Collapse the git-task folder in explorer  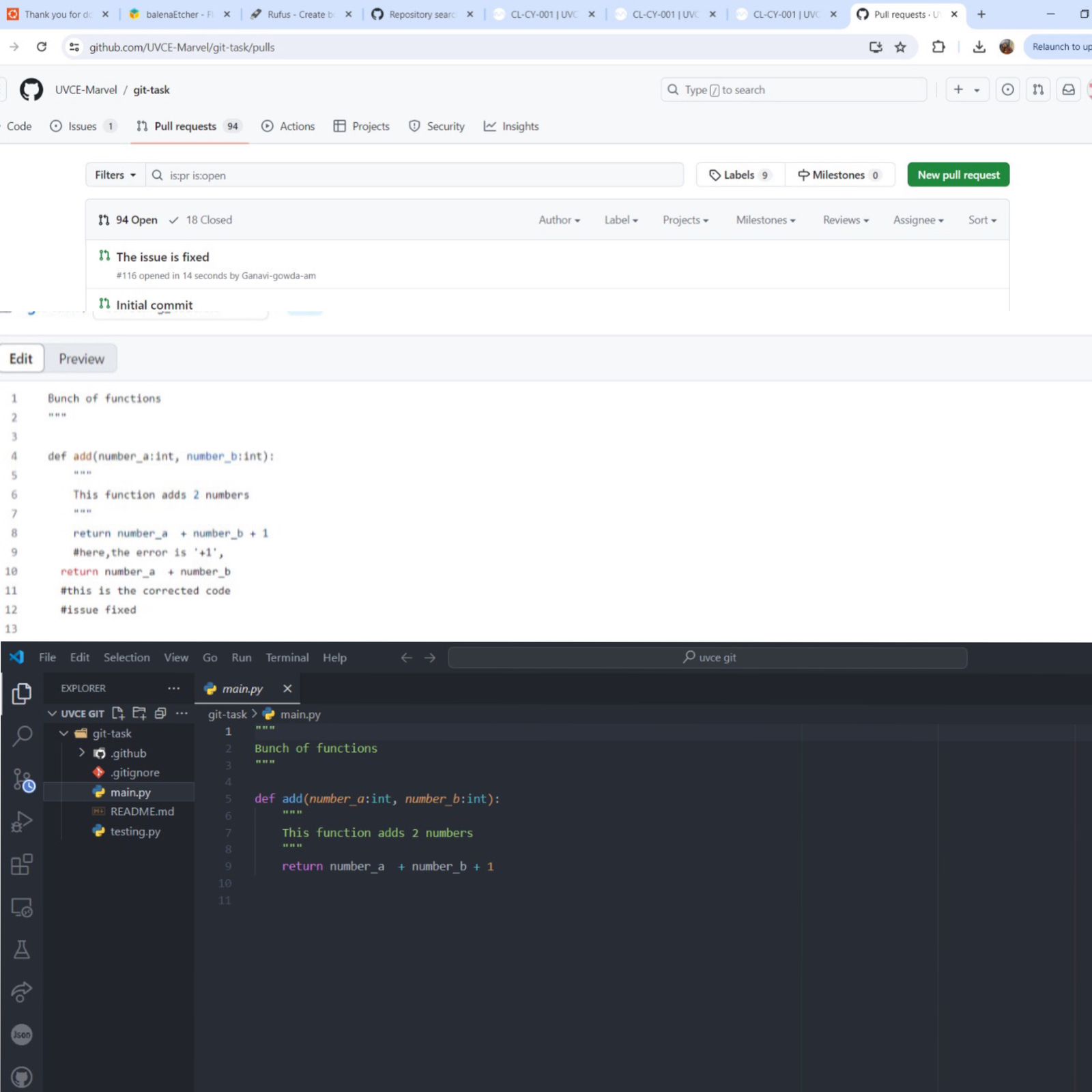[x=63, y=733]
